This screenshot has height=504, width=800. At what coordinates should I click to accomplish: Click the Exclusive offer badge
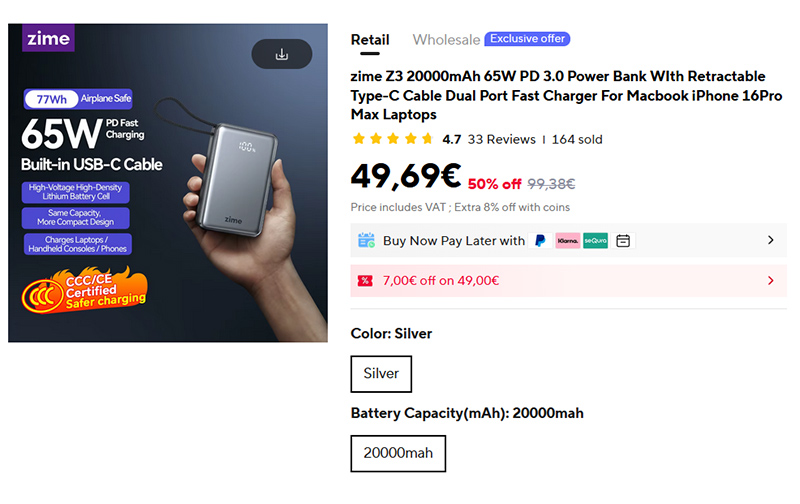[527, 39]
